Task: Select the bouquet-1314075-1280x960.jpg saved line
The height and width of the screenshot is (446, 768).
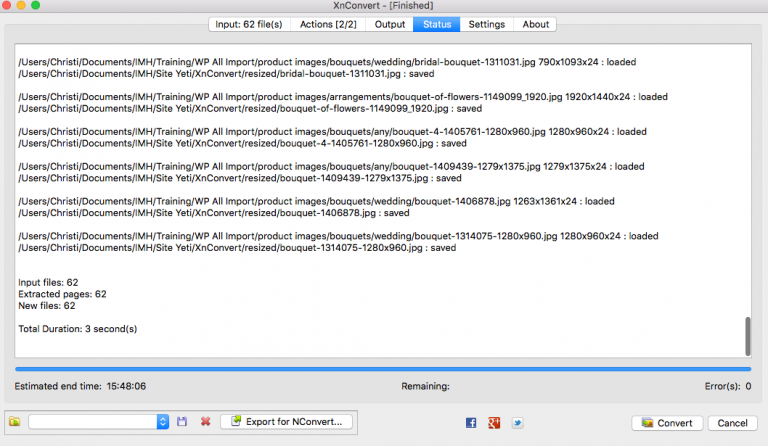Action: tap(237, 248)
